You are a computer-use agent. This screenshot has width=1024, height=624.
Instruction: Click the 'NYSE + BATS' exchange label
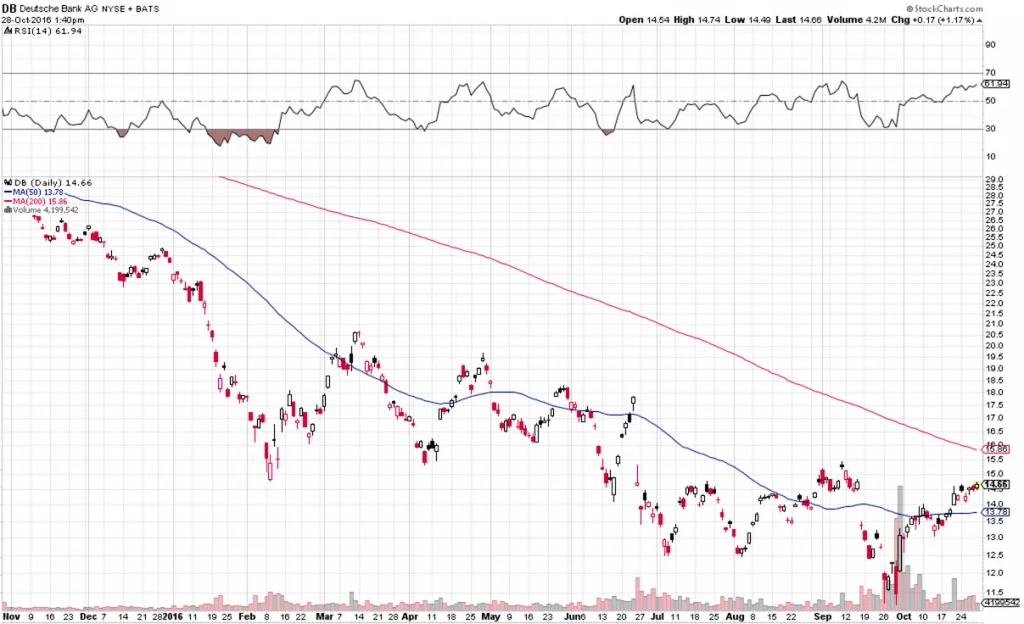[x=131, y=9]
